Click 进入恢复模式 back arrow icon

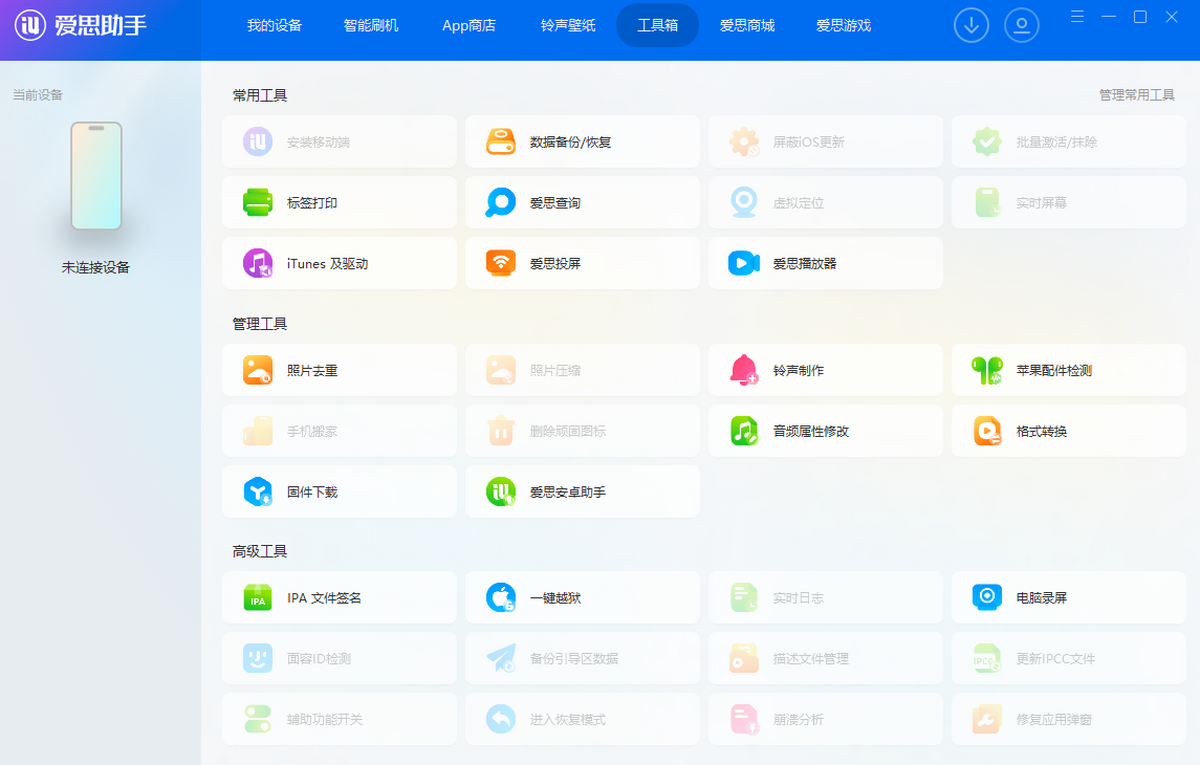tap(501, 719)
